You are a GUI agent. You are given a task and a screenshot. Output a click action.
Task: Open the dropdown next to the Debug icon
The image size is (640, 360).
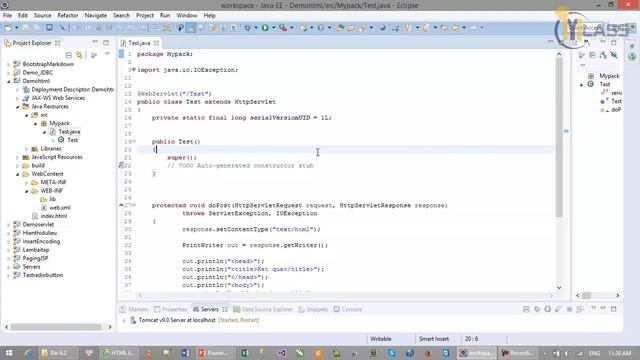[256, 28]
